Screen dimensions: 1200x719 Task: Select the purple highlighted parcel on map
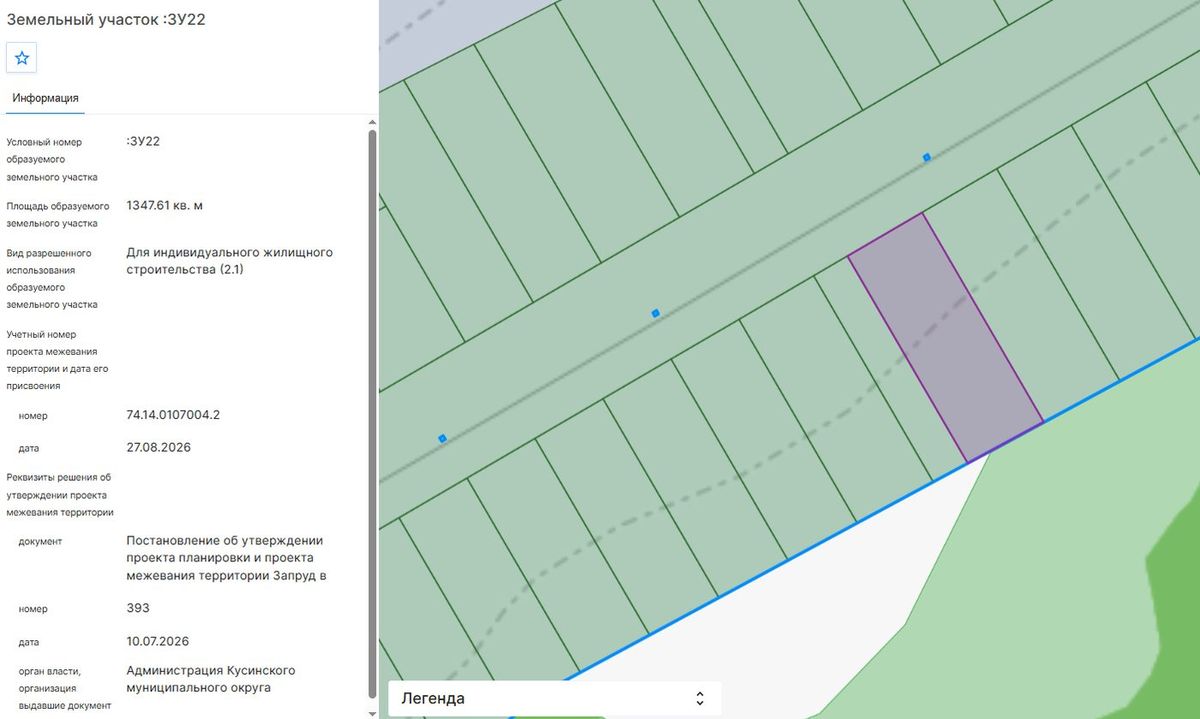pos(945,337)
